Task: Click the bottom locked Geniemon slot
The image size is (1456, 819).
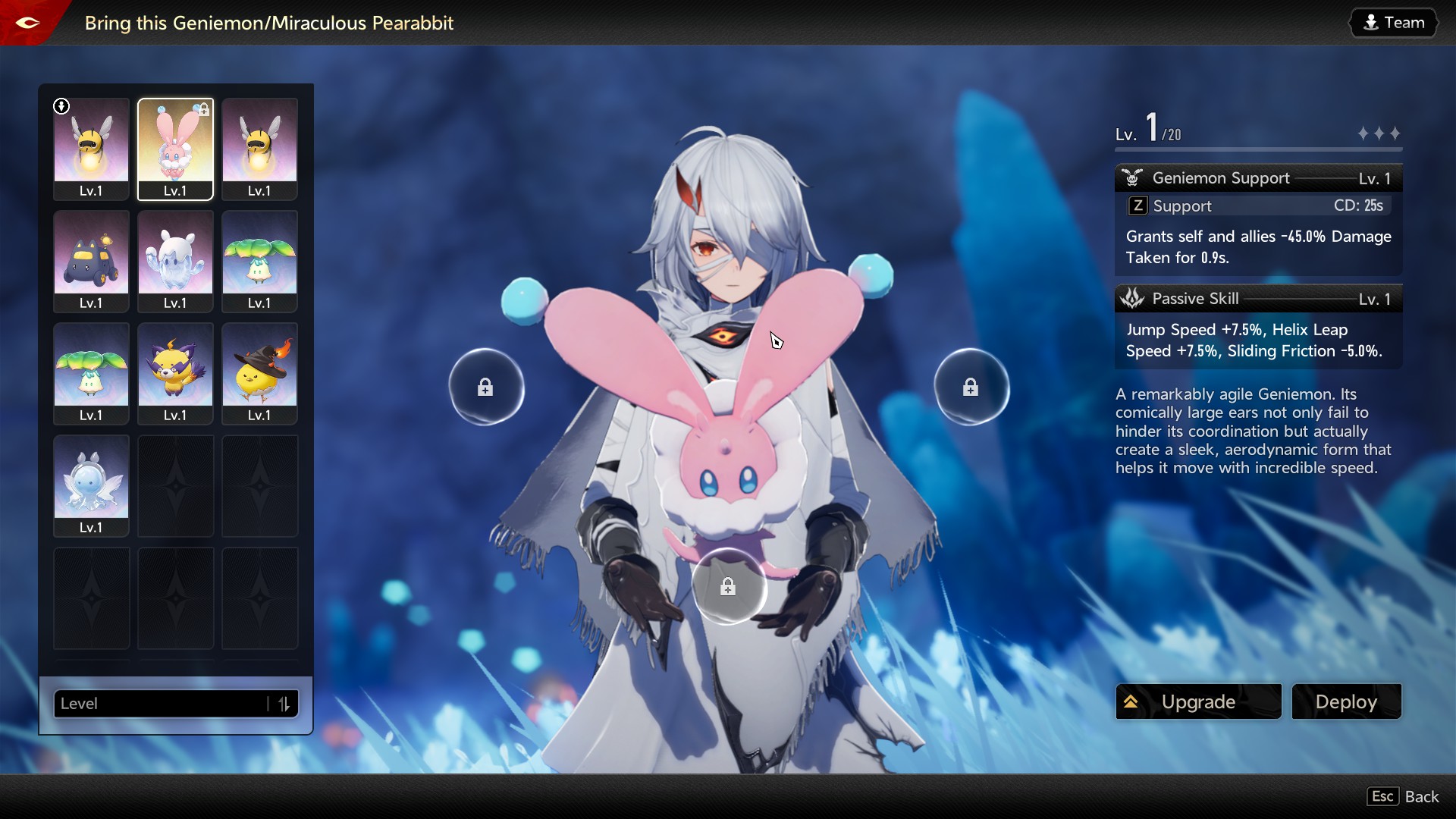Action: (x=728, y=587)
